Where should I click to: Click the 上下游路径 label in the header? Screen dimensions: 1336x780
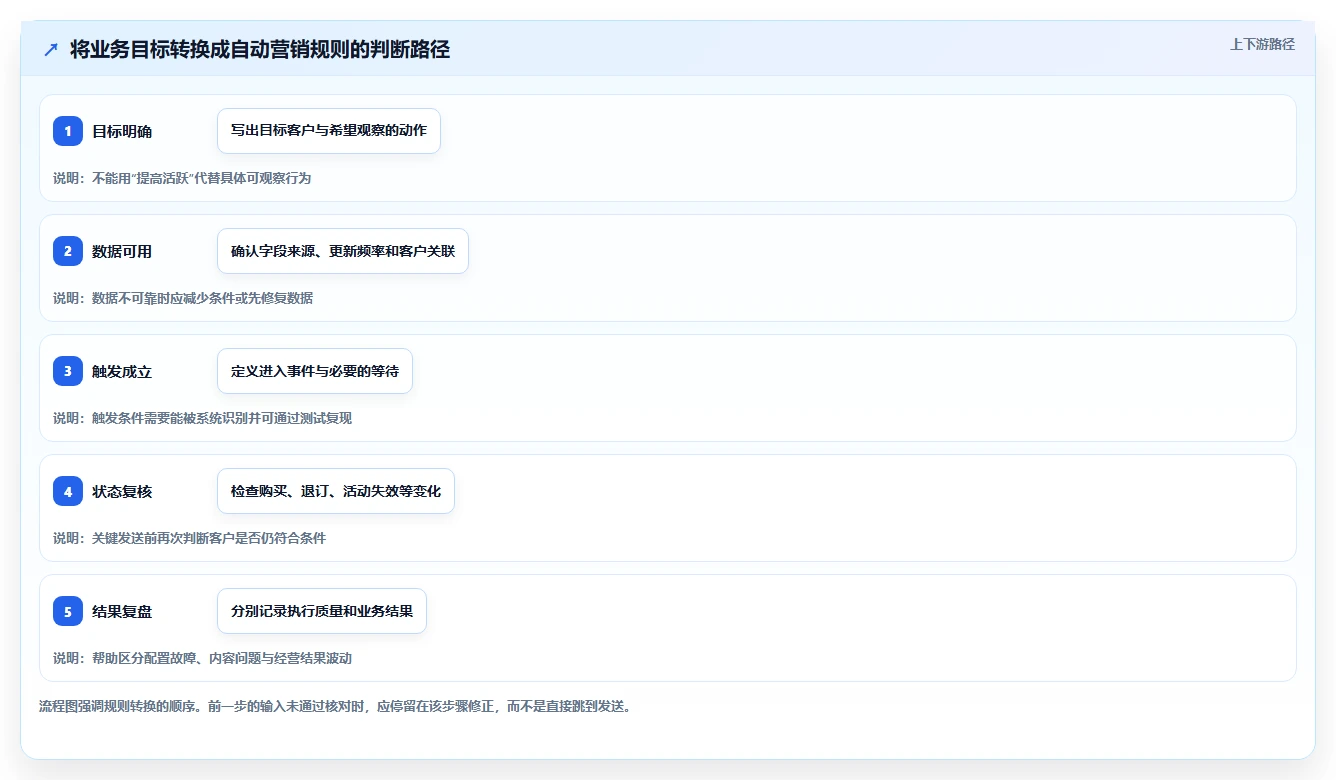[1262, 44]
